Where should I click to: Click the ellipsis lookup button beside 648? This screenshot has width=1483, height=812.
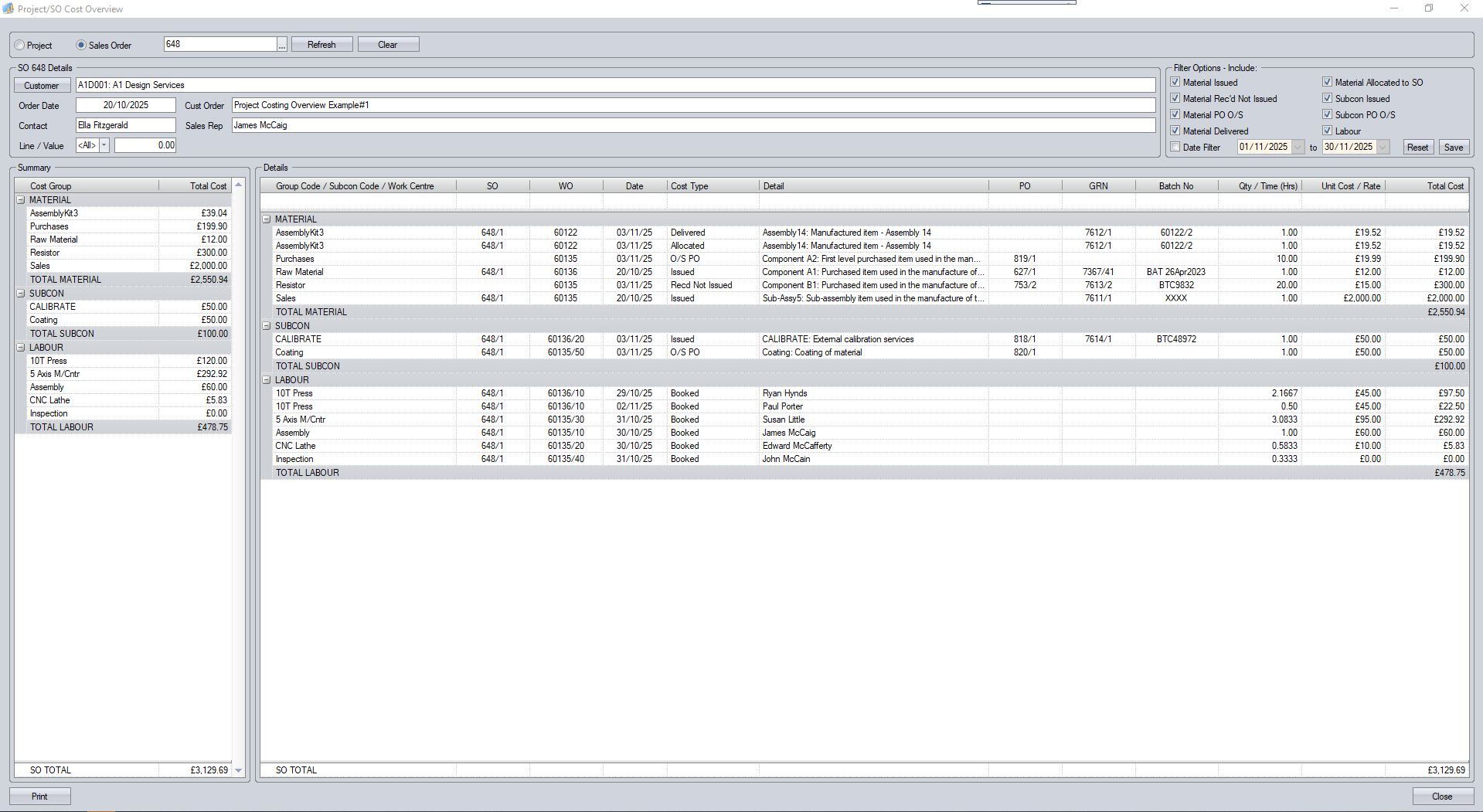pos(282,45)
